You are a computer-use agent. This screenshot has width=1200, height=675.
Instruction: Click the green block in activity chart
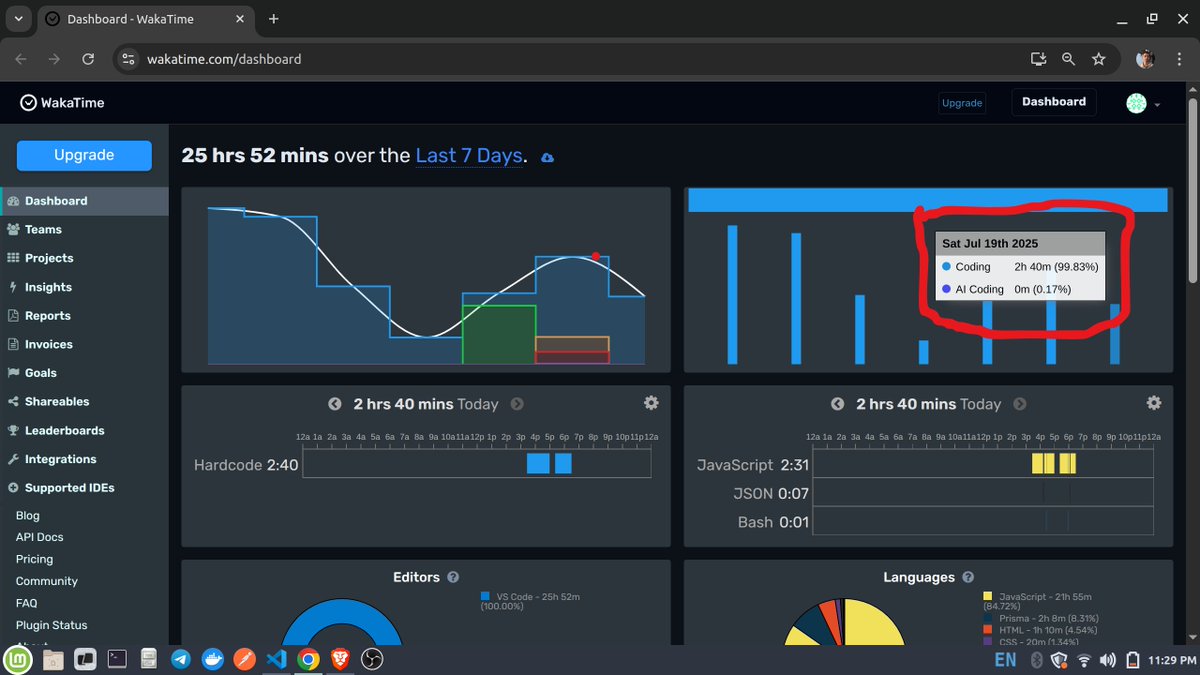[498, 334]
